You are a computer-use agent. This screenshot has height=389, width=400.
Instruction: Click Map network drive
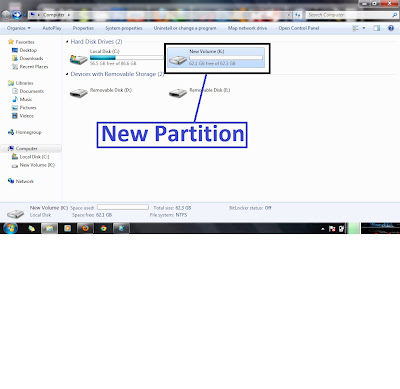(247, 28)
